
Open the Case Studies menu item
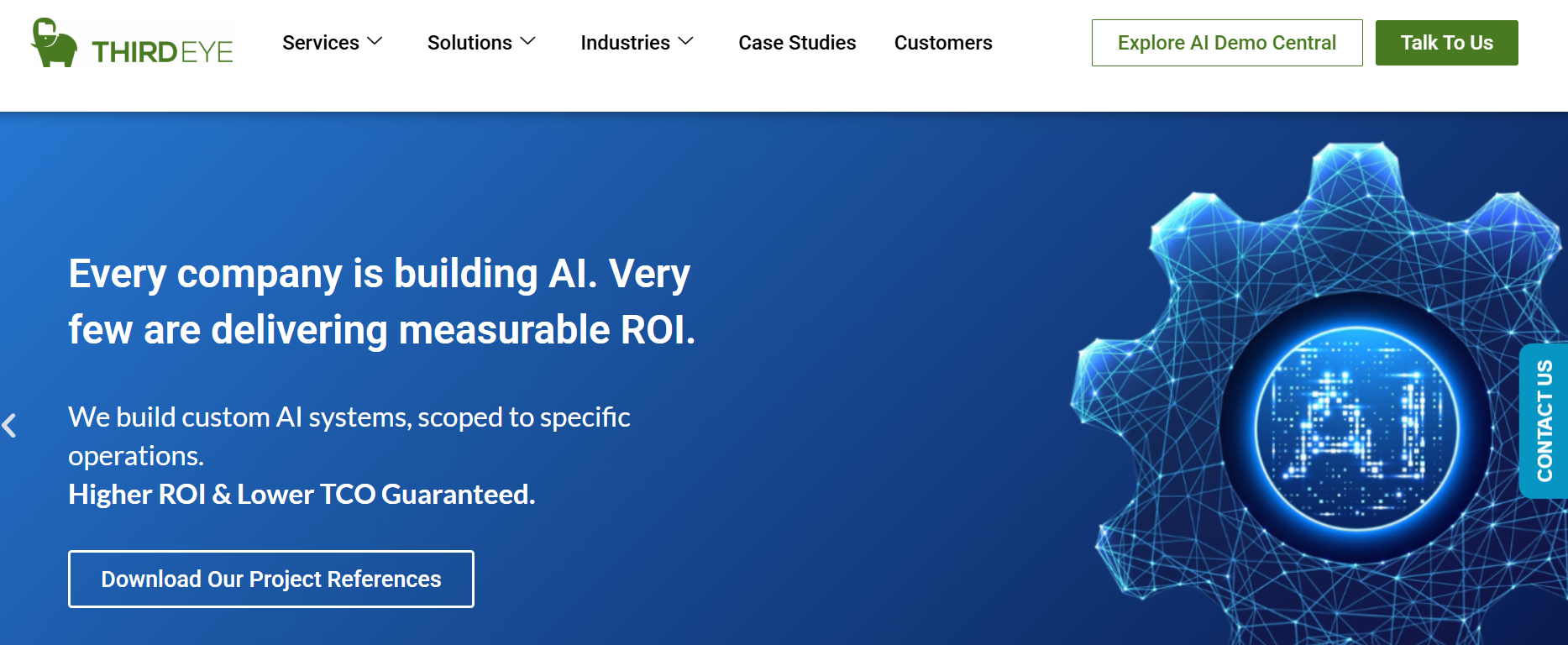[x=797, y=43]
